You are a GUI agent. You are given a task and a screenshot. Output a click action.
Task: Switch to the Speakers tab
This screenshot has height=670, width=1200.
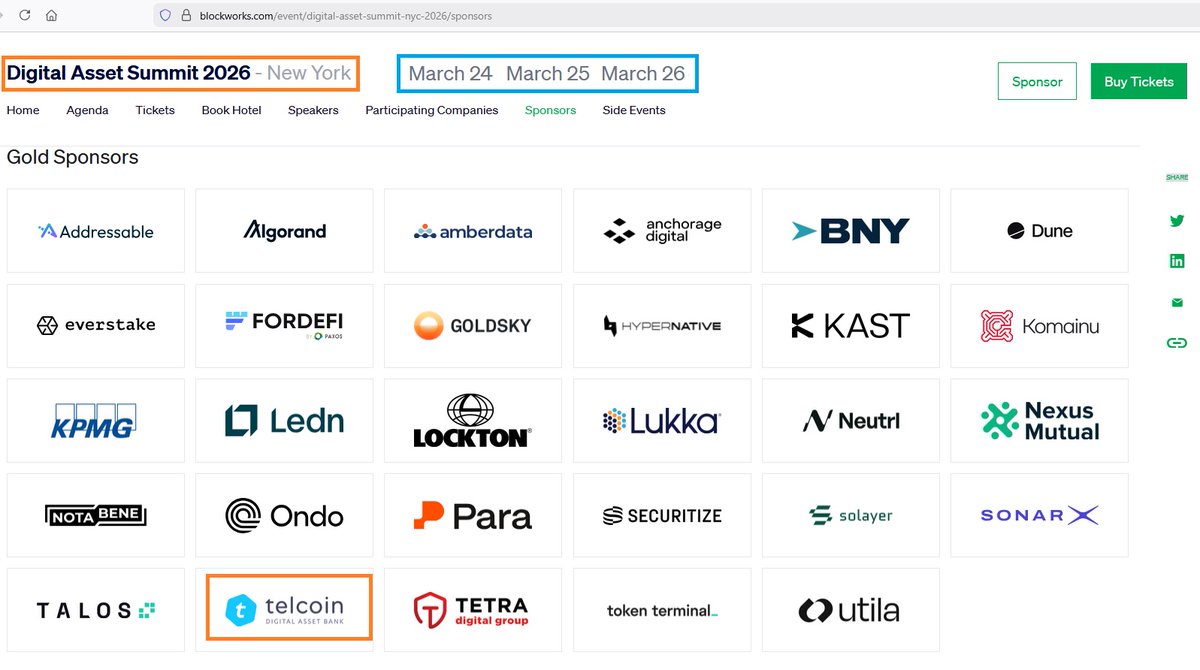[x=313, y=110]
